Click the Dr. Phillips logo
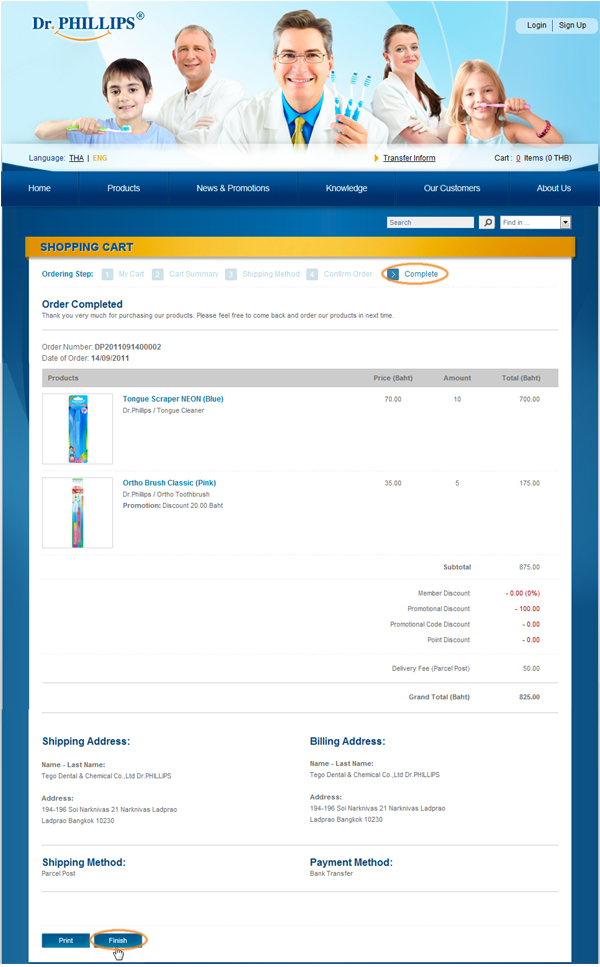 coord(88,26)
